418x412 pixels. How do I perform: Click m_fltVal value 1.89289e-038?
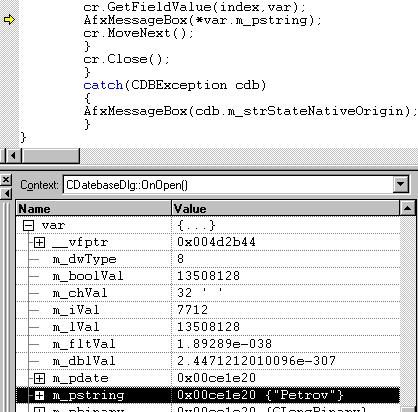[224, 344]
